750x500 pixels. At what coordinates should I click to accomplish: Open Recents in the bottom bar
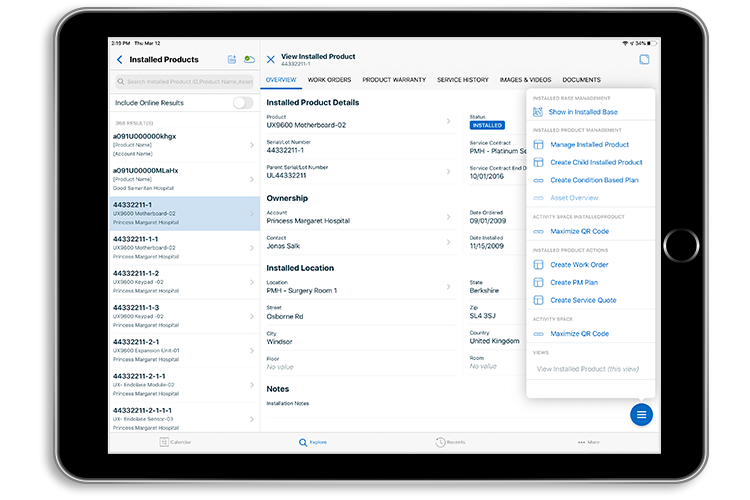pos(449,441)
